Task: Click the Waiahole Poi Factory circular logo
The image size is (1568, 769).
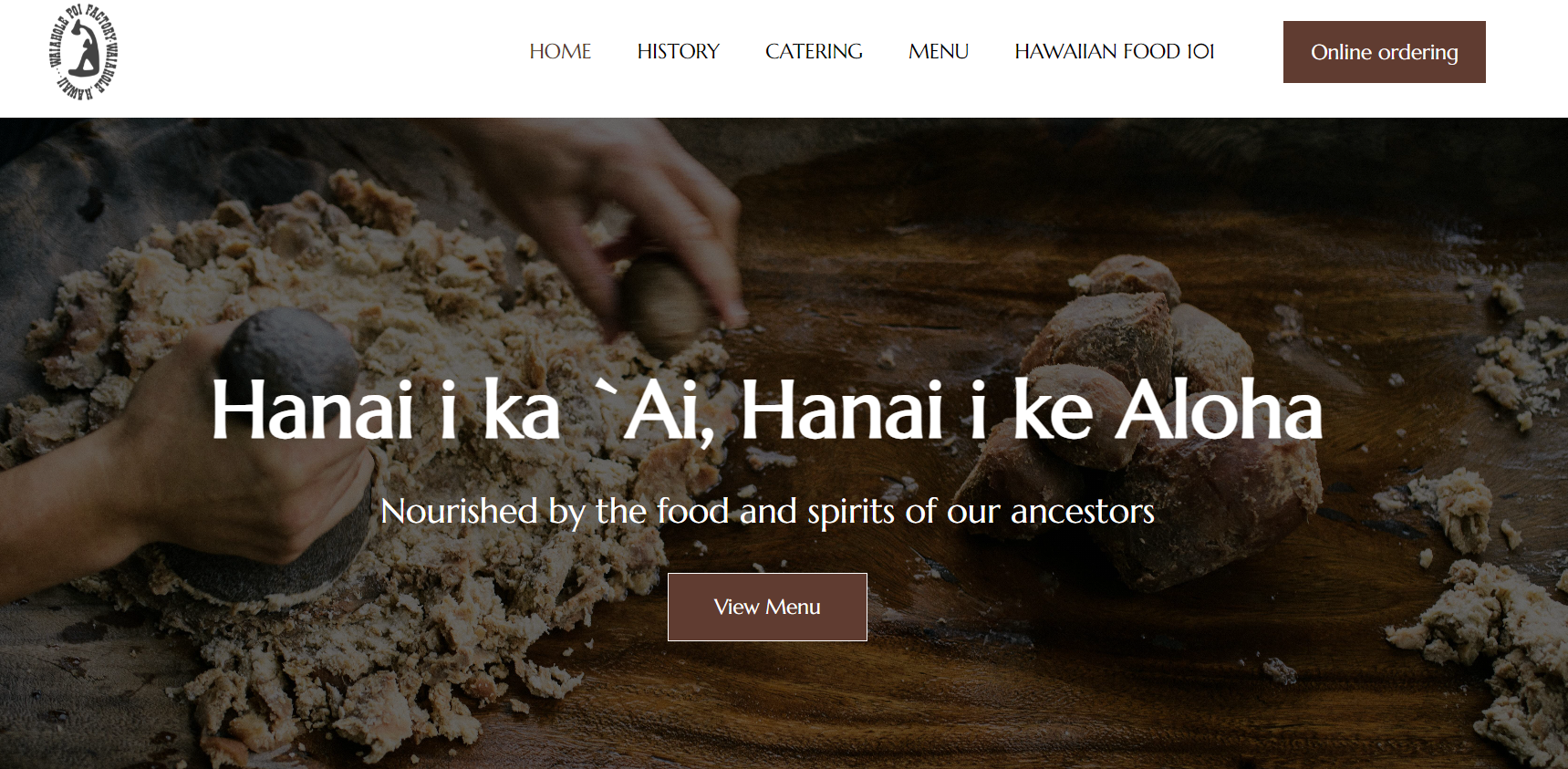Action: (83, 52)
